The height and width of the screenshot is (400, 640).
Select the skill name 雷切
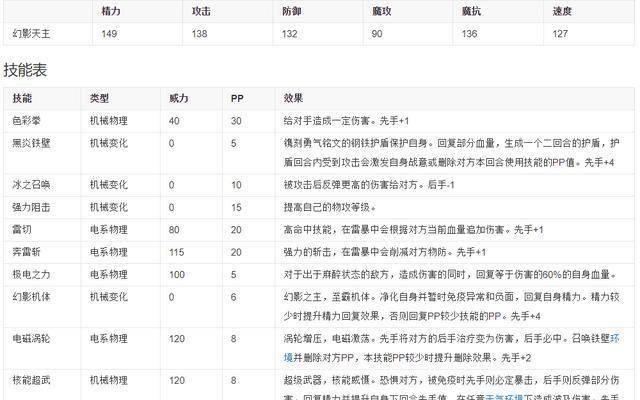click(22, 229)
